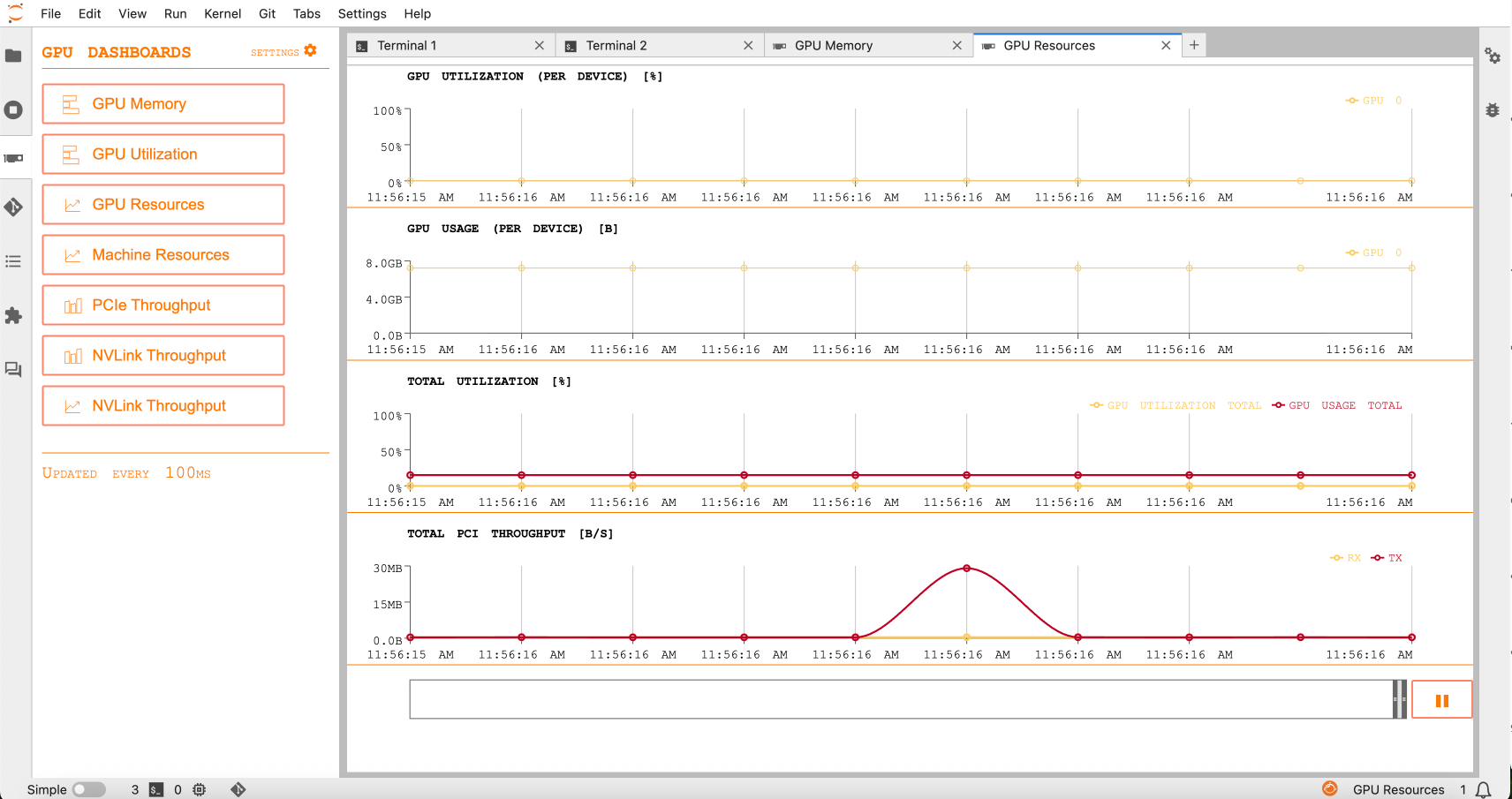
Task: Open GPU Dashboards settings gear
Action: point(310,51)
